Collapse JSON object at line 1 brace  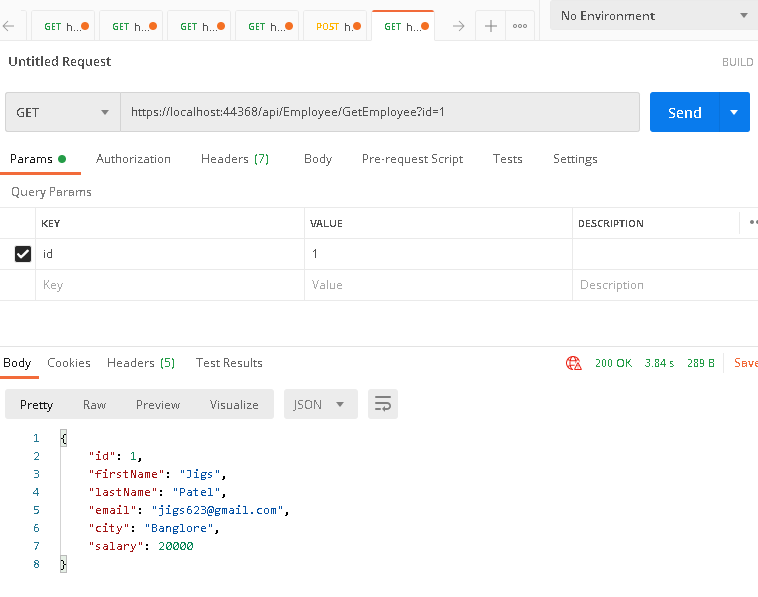[x=63, y=438]
